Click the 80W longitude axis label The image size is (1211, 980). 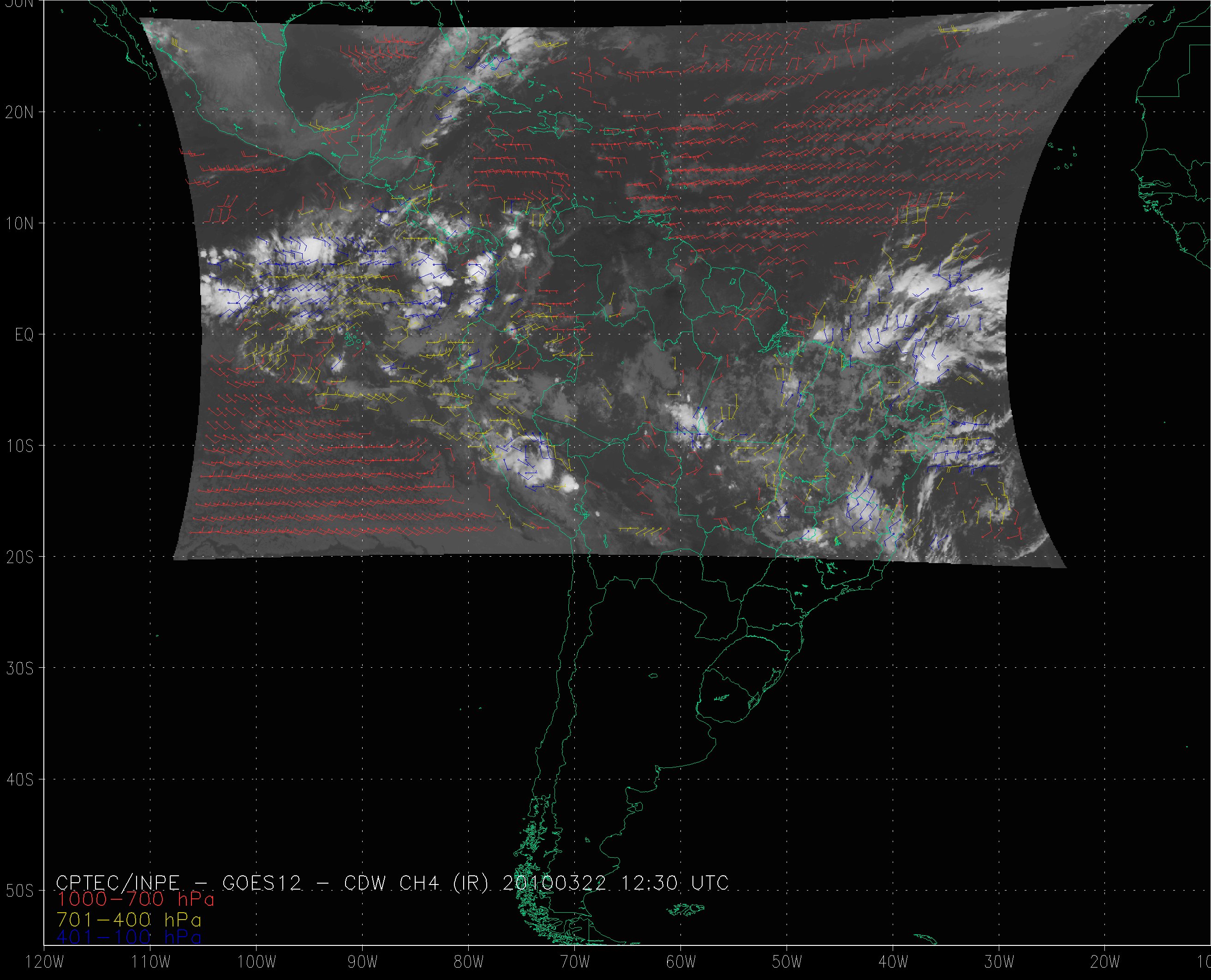tap(469, 962)
